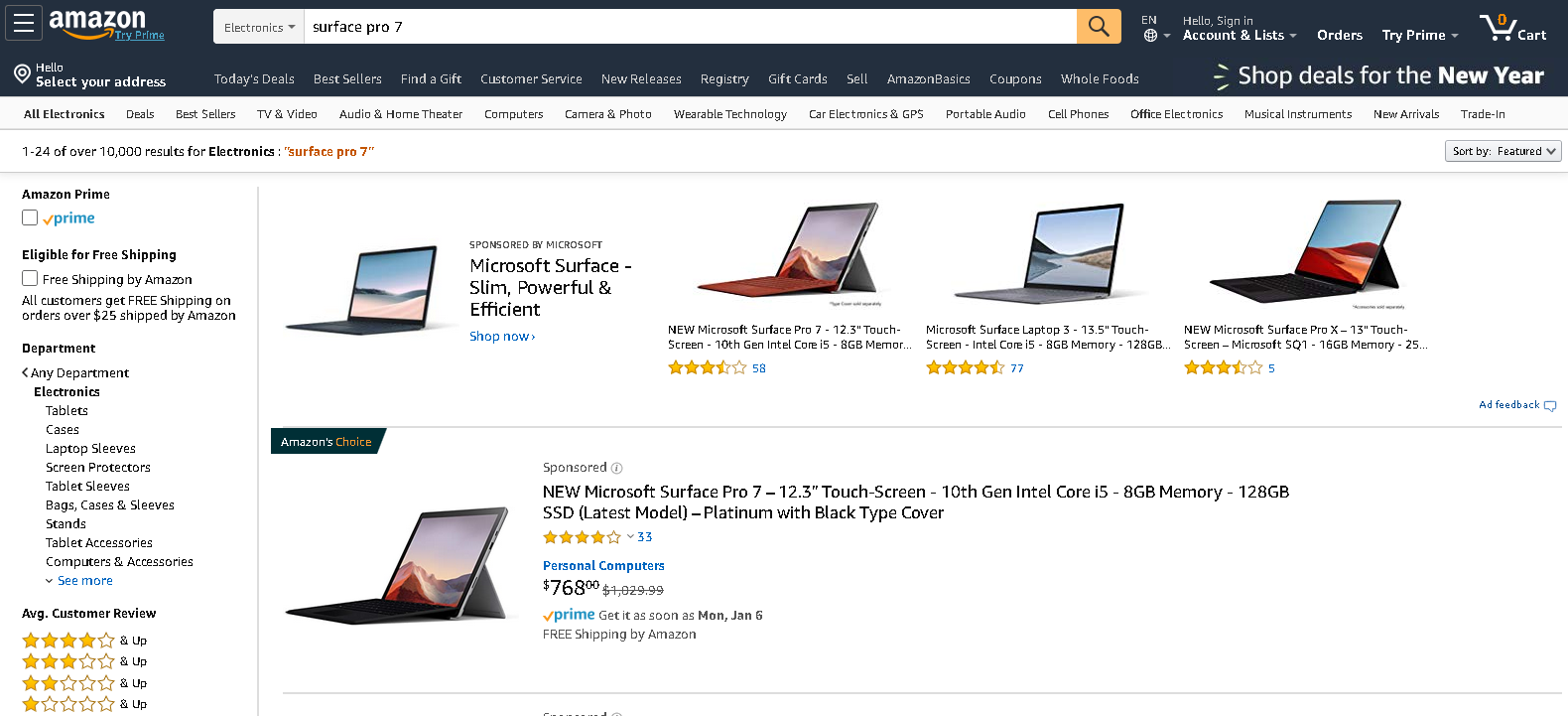Open the hamburger navigation menu
The image size is (1568, 716).
[x=24, y=24]
